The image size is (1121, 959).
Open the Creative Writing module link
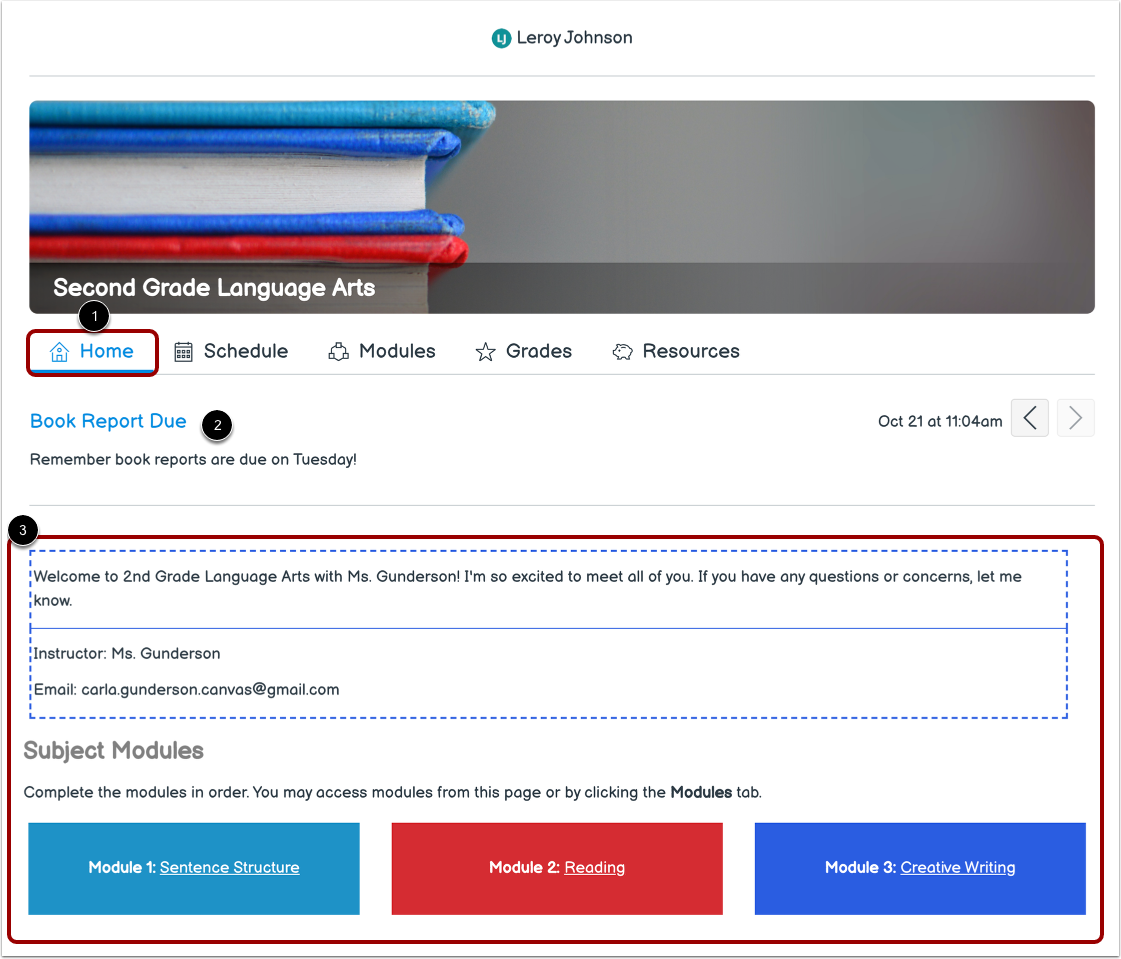(957, 867)
